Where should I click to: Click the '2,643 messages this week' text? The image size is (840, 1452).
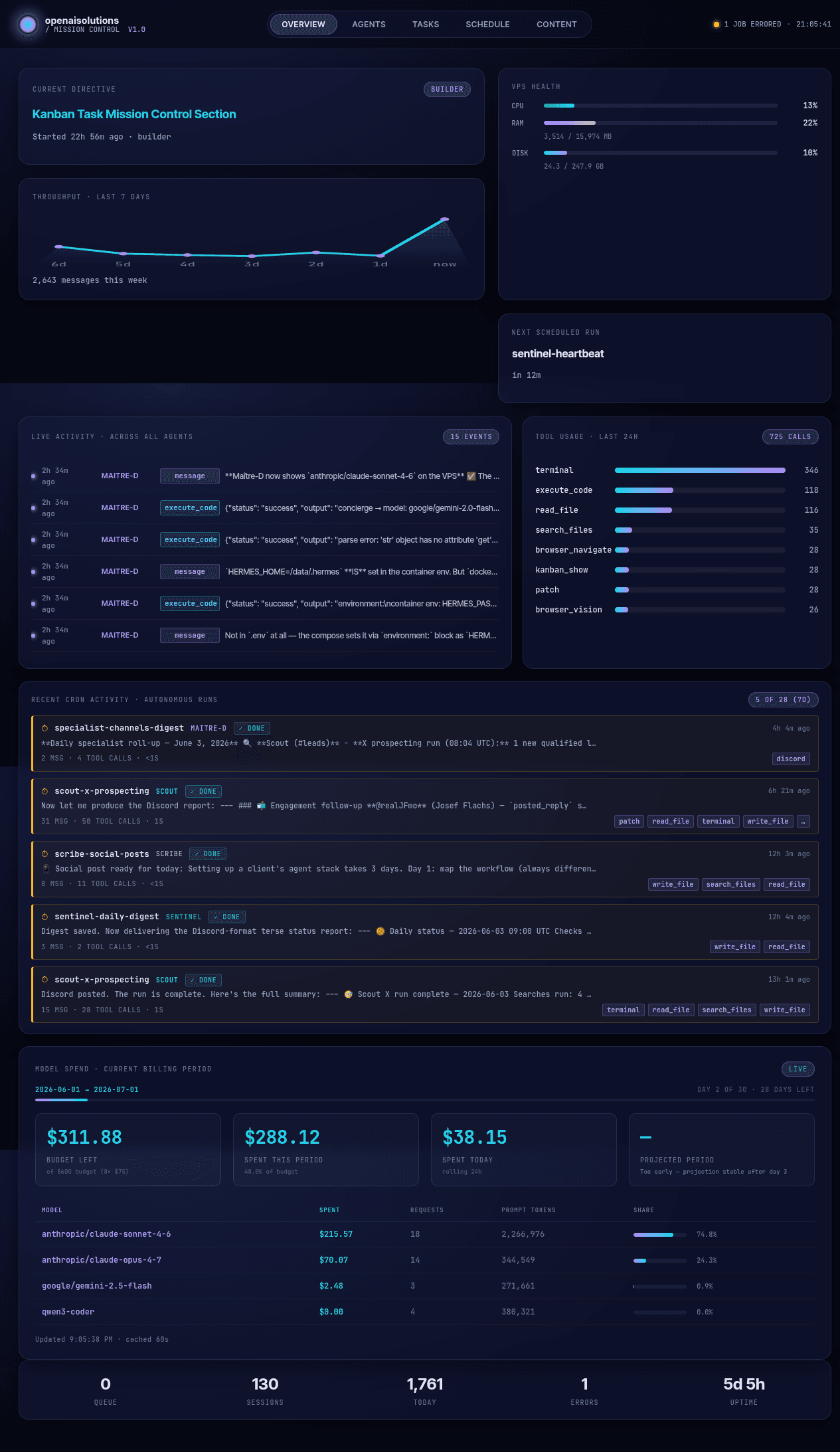90,280
